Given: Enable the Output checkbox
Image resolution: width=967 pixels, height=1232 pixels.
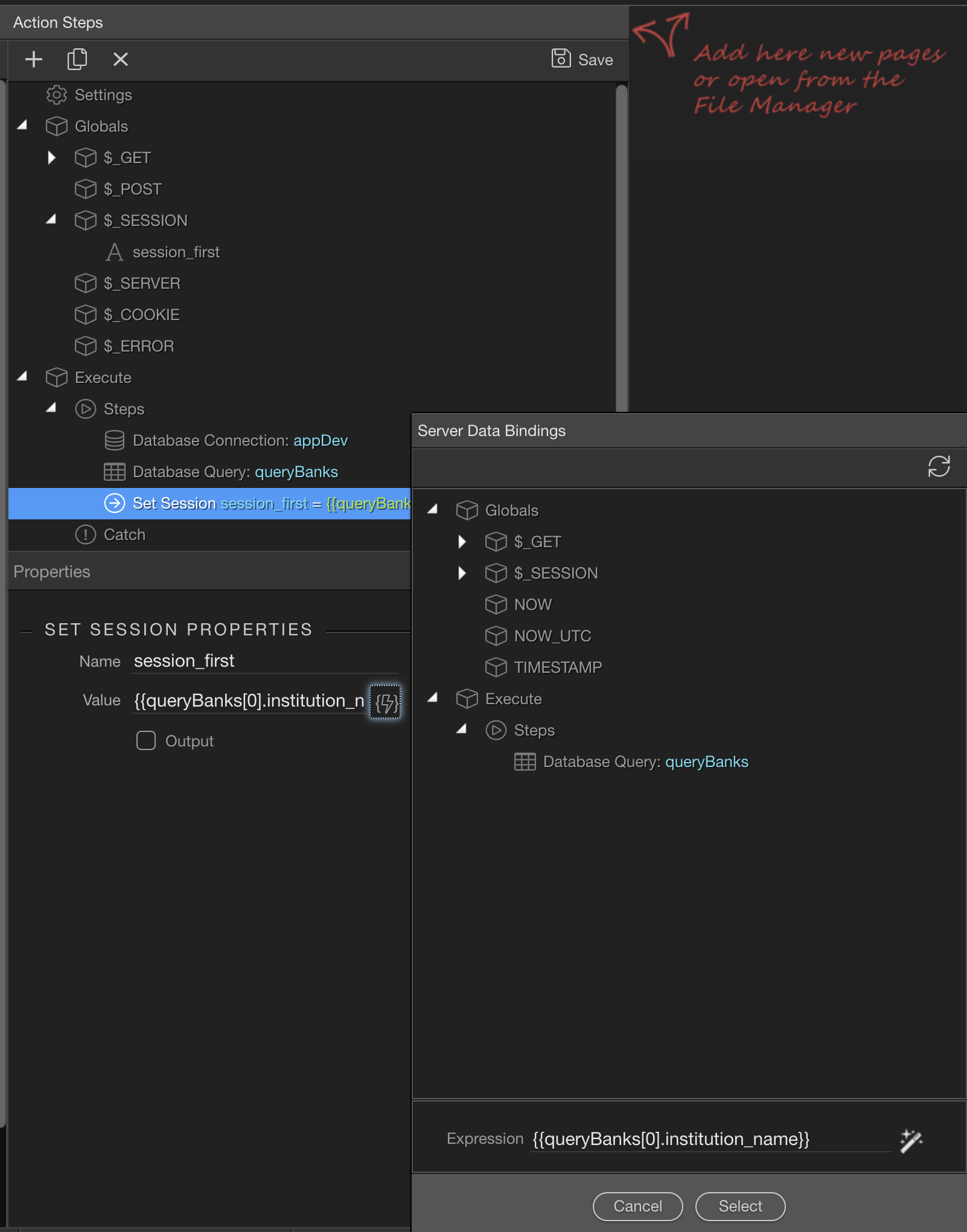Looking at the screenshot, I should coord(146,740).
